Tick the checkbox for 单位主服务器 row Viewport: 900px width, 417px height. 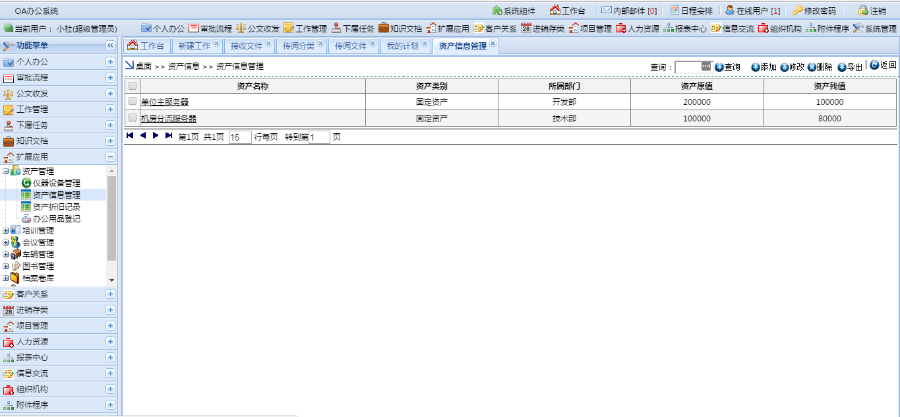coord(133,102)
